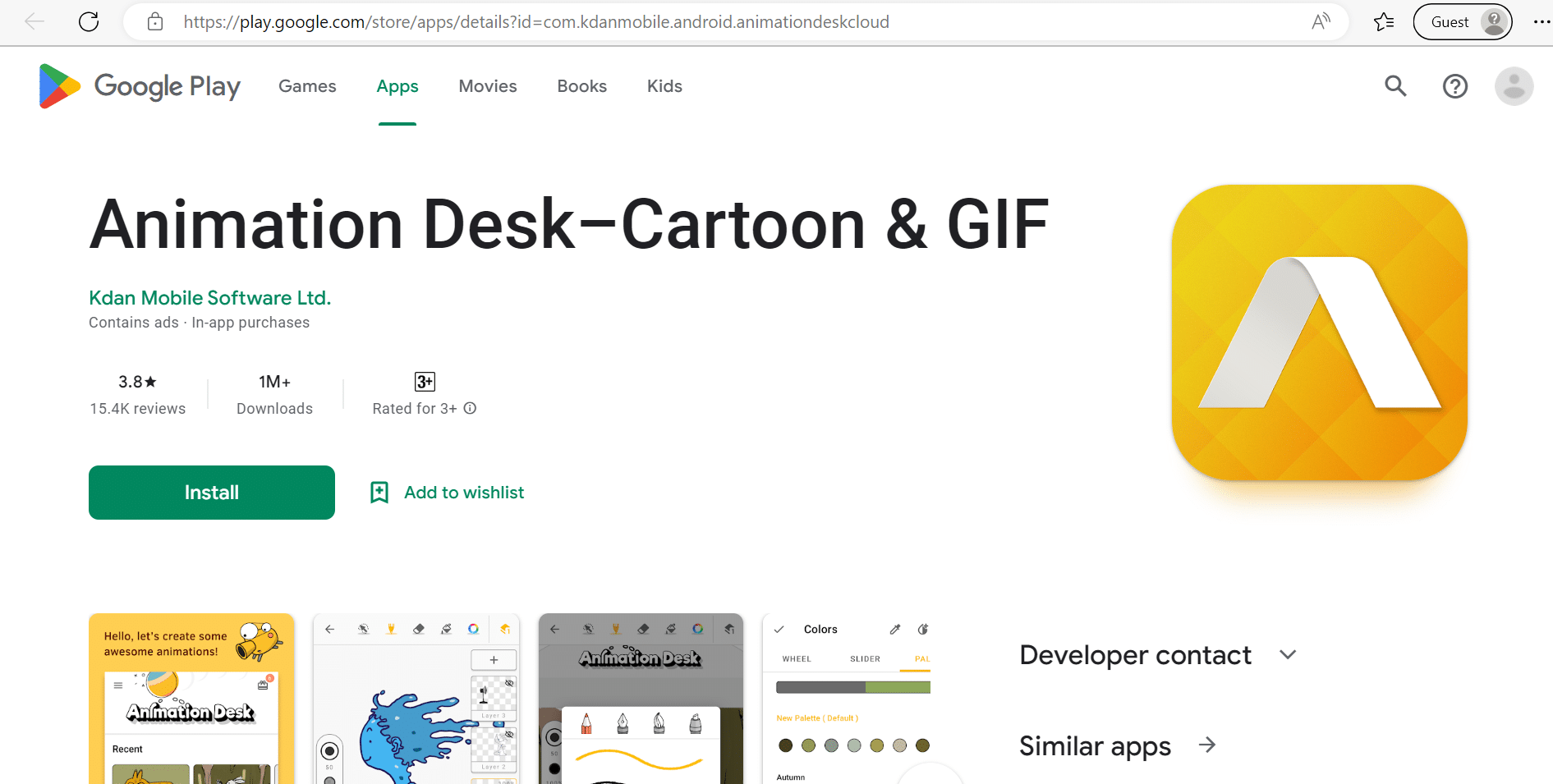Select the Apps tab
Viewport: 1553px width, 784px height.
coord(397,86)
